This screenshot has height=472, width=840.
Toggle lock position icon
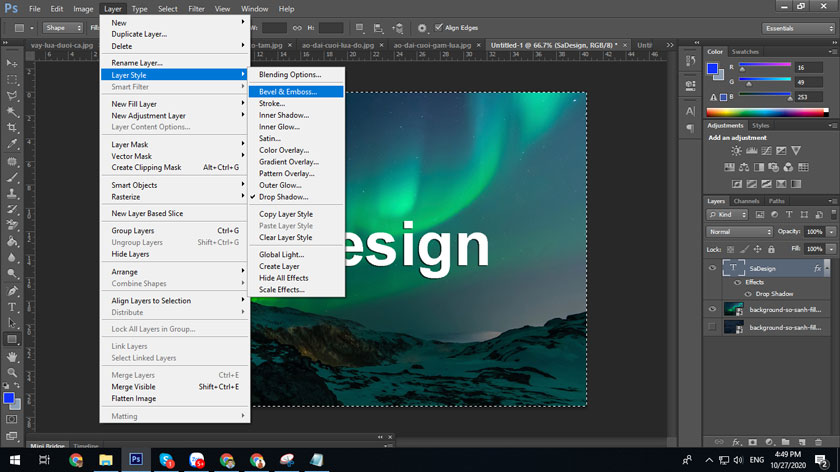tap(758, 249)
